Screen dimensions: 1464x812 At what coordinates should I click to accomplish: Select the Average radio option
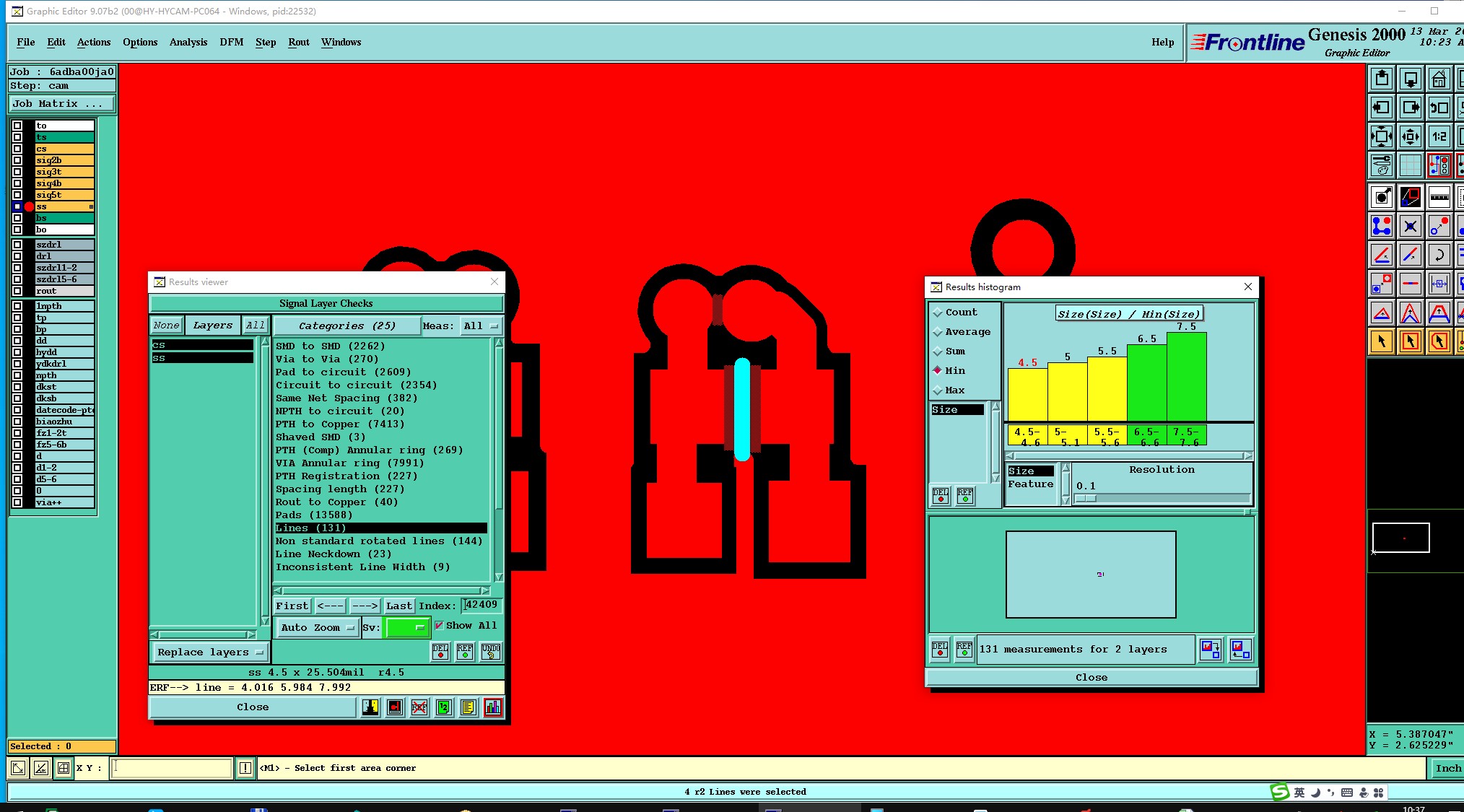point(938,332)
